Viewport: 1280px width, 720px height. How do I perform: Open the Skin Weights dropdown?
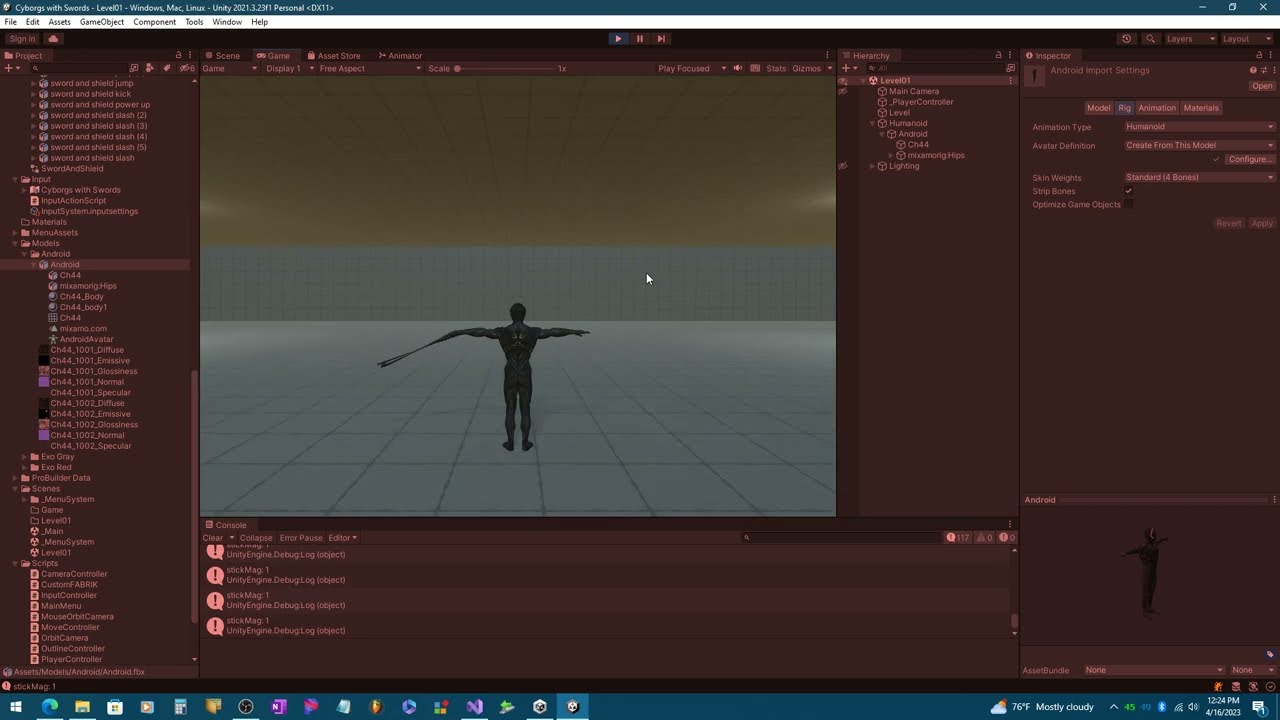click(1199, 177)
